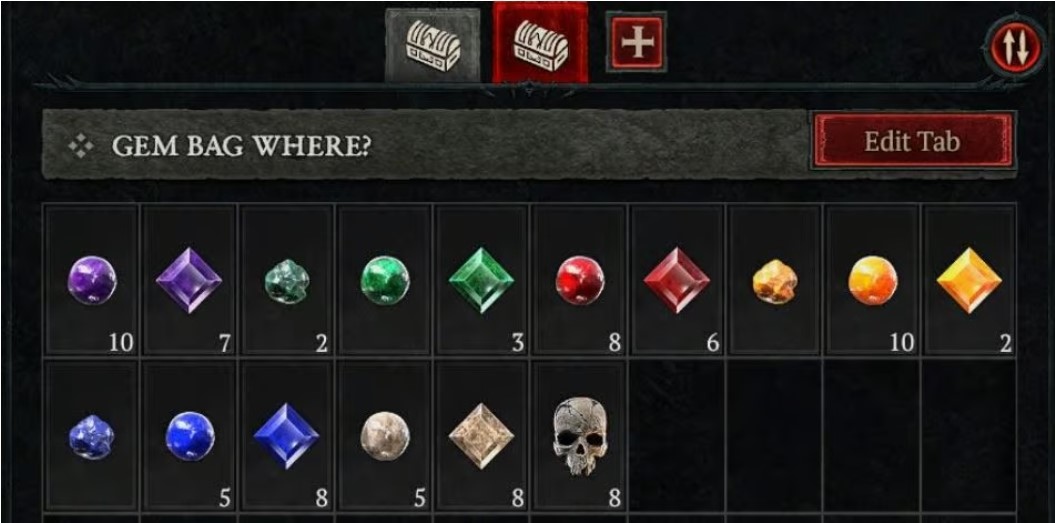Viewport: 1055px width, 523px height.
Task: Choose the square-cut green emerald gem
Action: [482, 280]
